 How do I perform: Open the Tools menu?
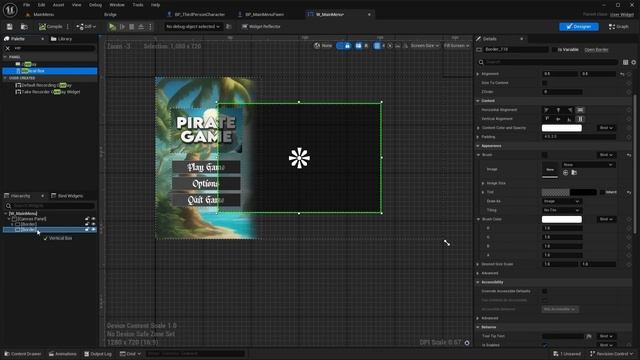138,5
